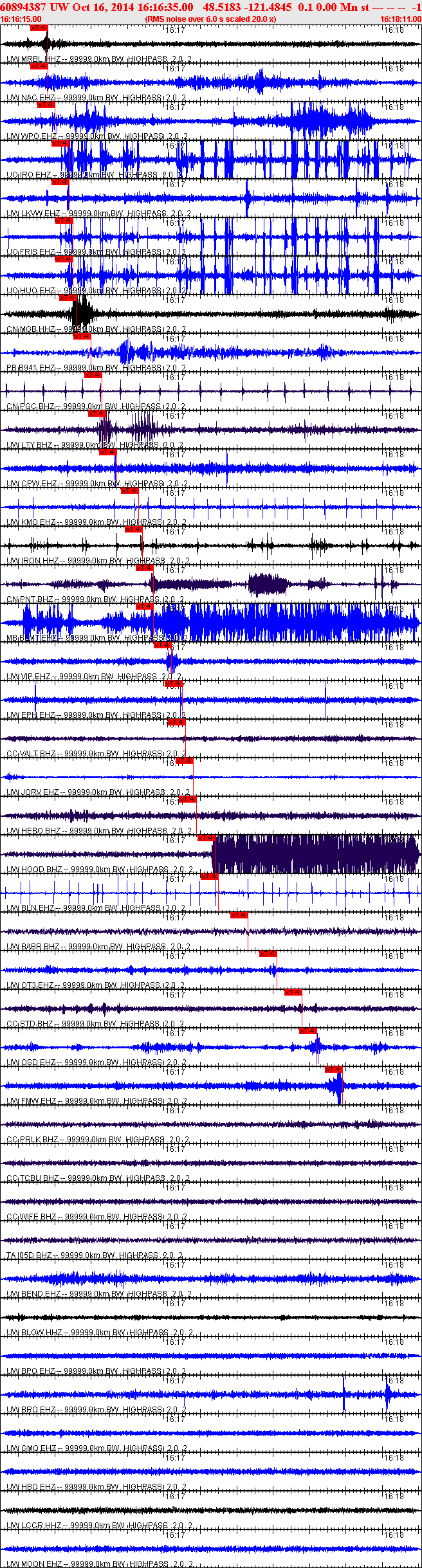Click the UW OSD EHZ trace label
This screenshot has width=422, height=1568.
tap(97, 1062)
